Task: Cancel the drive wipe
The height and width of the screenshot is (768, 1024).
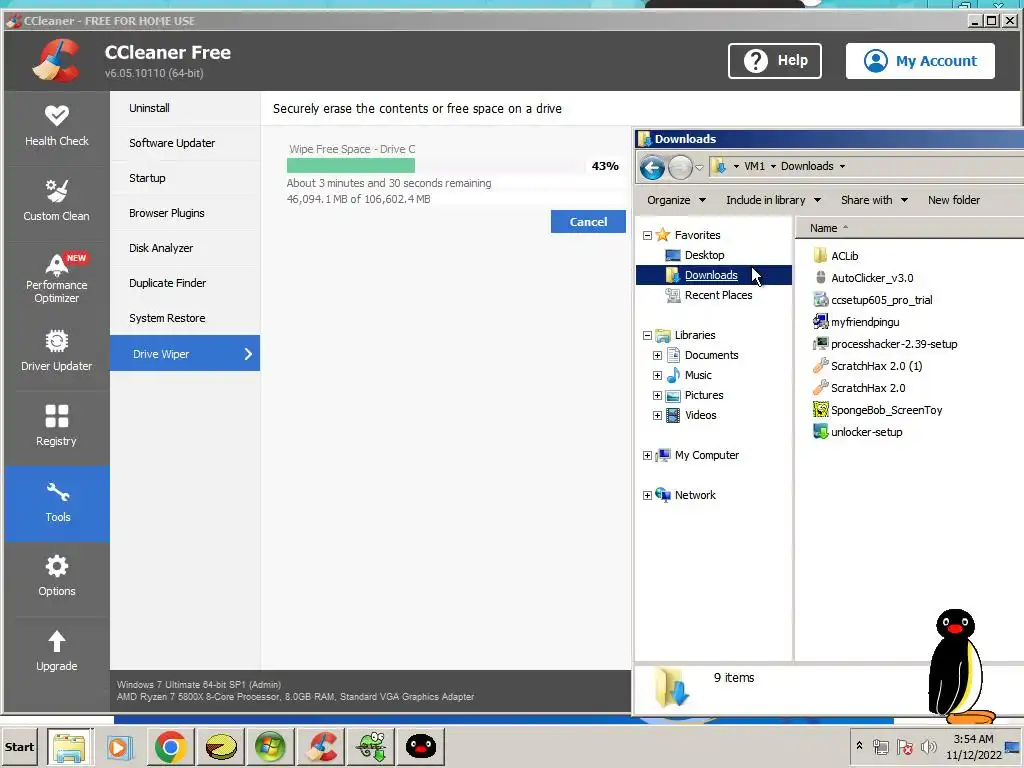Action: click(588, 221)
